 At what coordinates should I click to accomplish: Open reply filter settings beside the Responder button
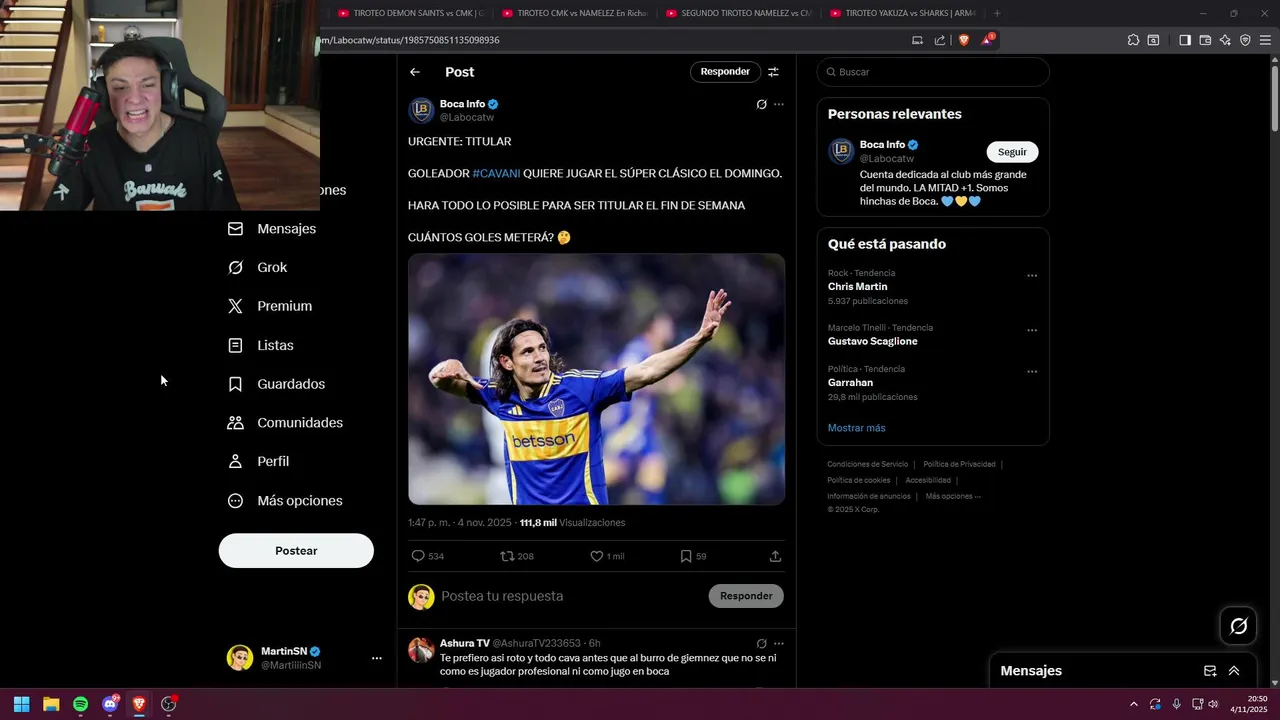coord(773,72)
